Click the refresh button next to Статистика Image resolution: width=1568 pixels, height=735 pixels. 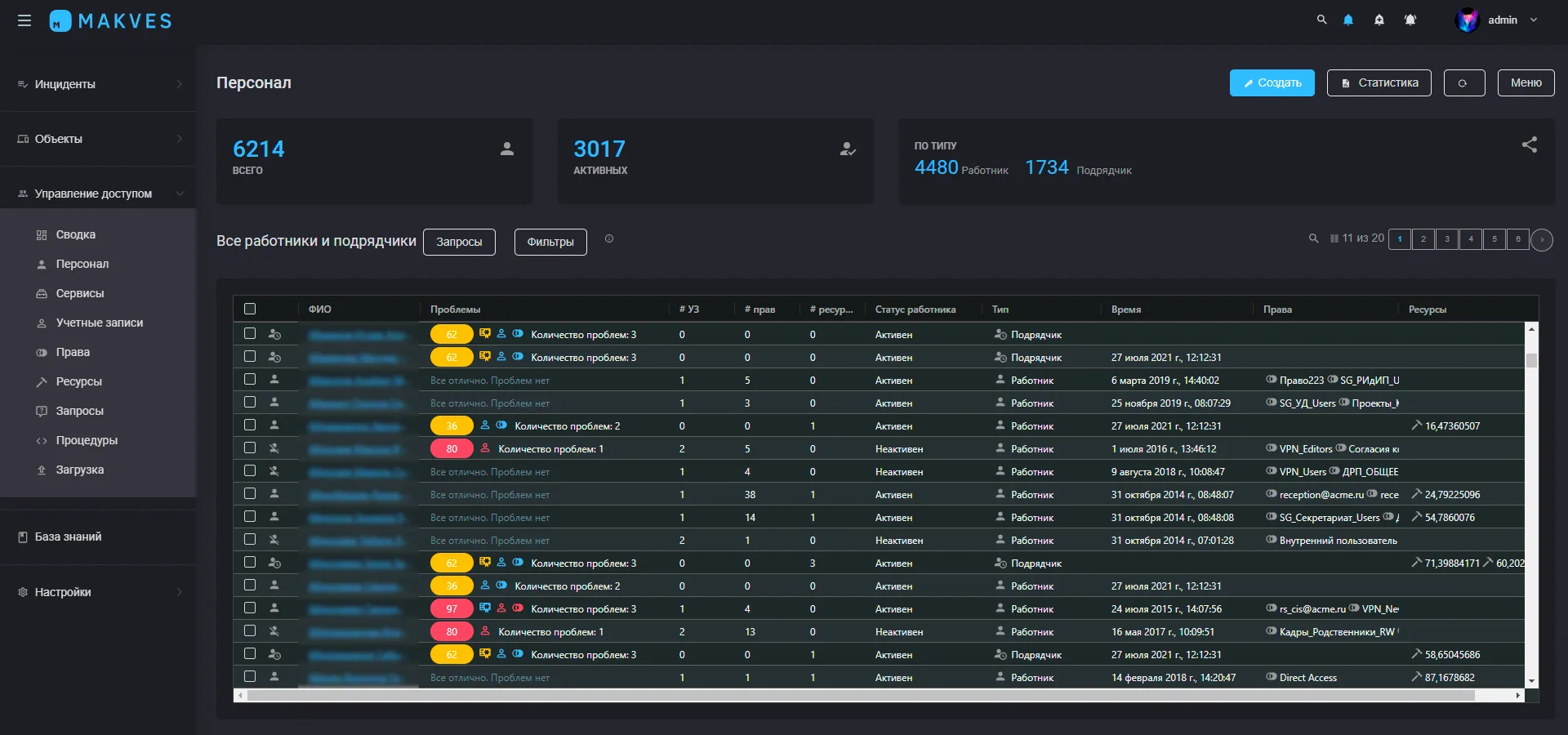(x=1463, y=82)
